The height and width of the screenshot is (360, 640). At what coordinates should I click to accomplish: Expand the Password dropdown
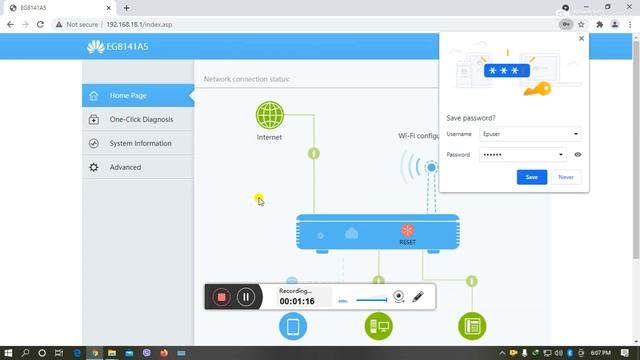tap(561, 155)
